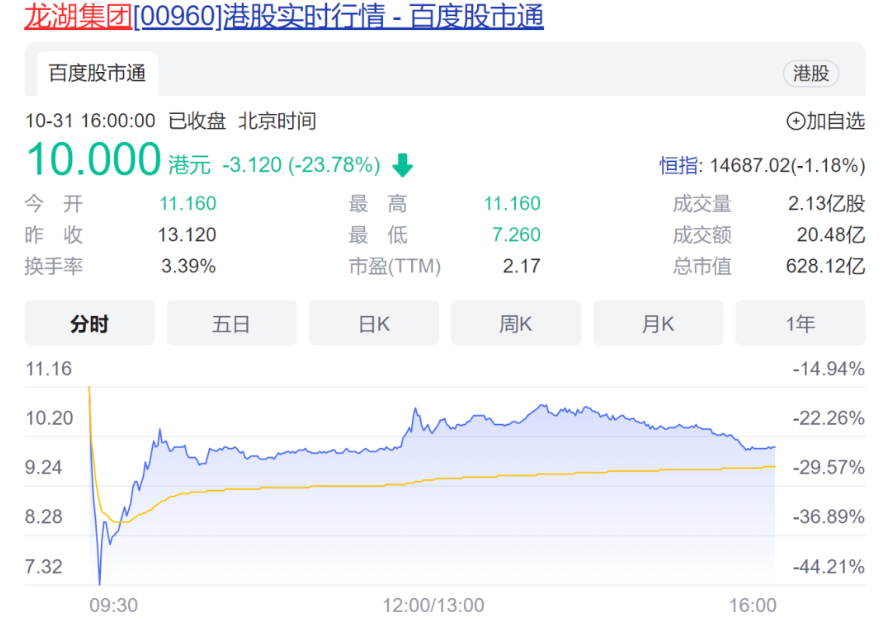Click the current price 10.000
The width and height of the screenshot is (885, 622).
(94, 160)
